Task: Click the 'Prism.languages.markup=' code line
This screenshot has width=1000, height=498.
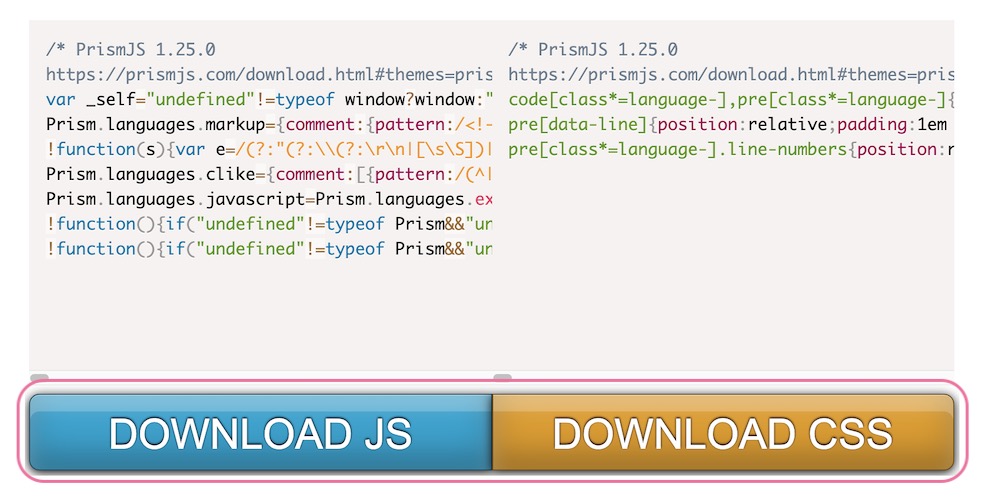Action: click(x=269, y=124)
